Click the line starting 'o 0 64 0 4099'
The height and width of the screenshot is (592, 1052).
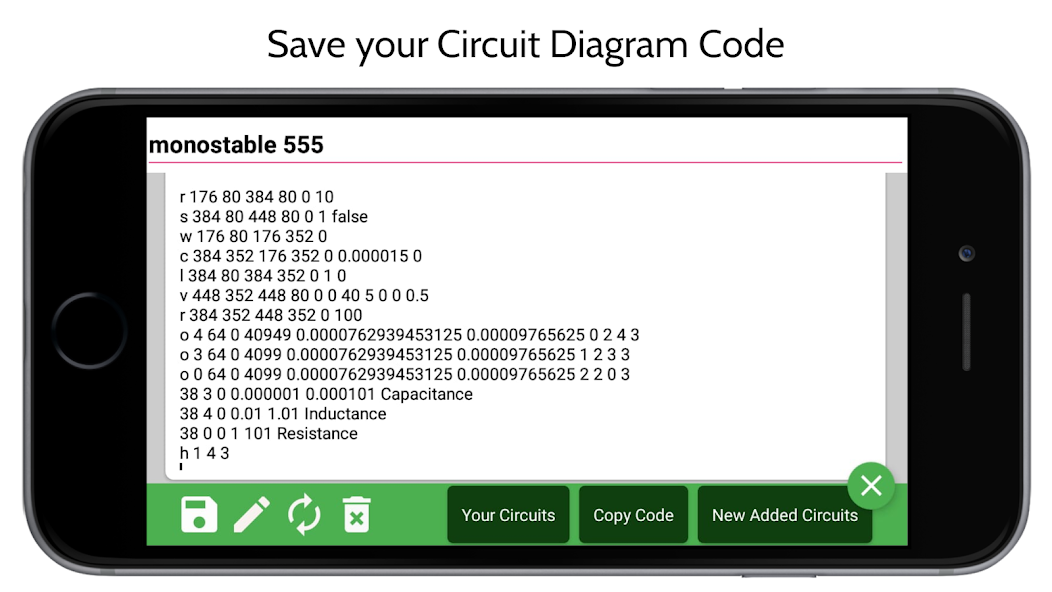pyautogui.click(x=405, y=374)
